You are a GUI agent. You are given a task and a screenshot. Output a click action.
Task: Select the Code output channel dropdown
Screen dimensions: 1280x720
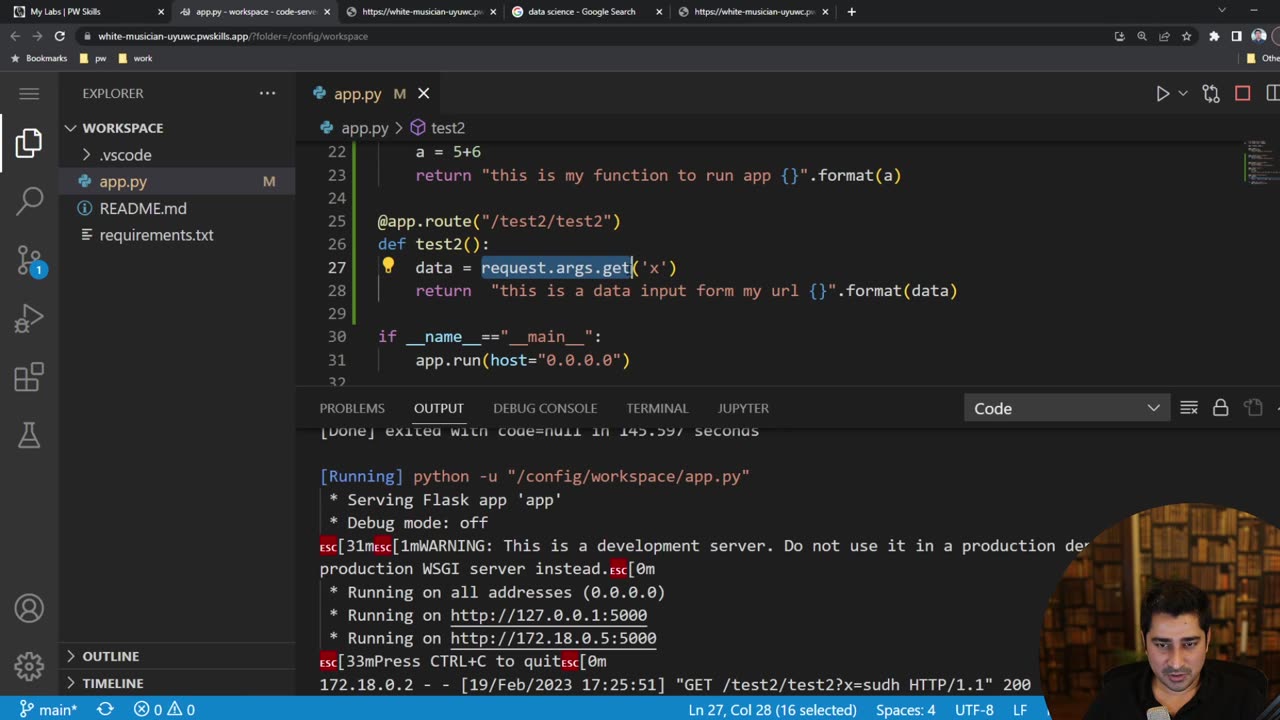1066,408
